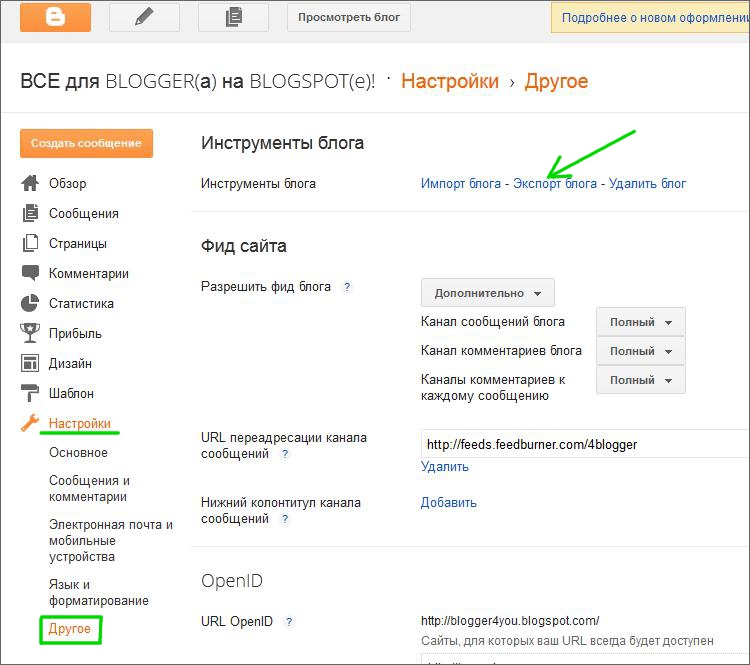The width and height of the screenshot is (750, 665).
Task: Click the Шаблон paint roller icon
Action: (30, 393)
